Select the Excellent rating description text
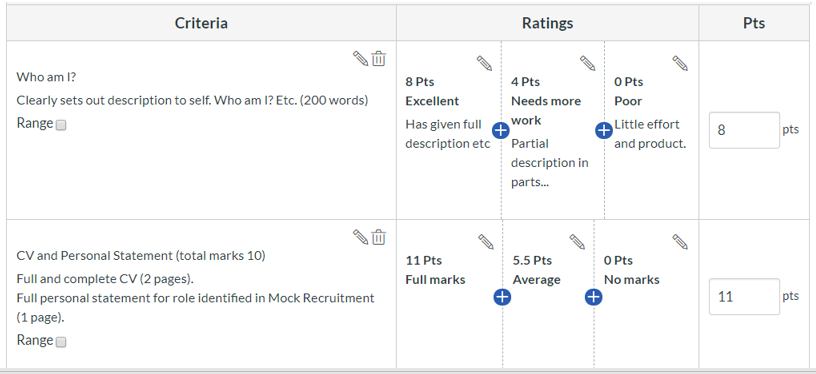This screenshot has width=816, height=374. (x=448, y=134)
